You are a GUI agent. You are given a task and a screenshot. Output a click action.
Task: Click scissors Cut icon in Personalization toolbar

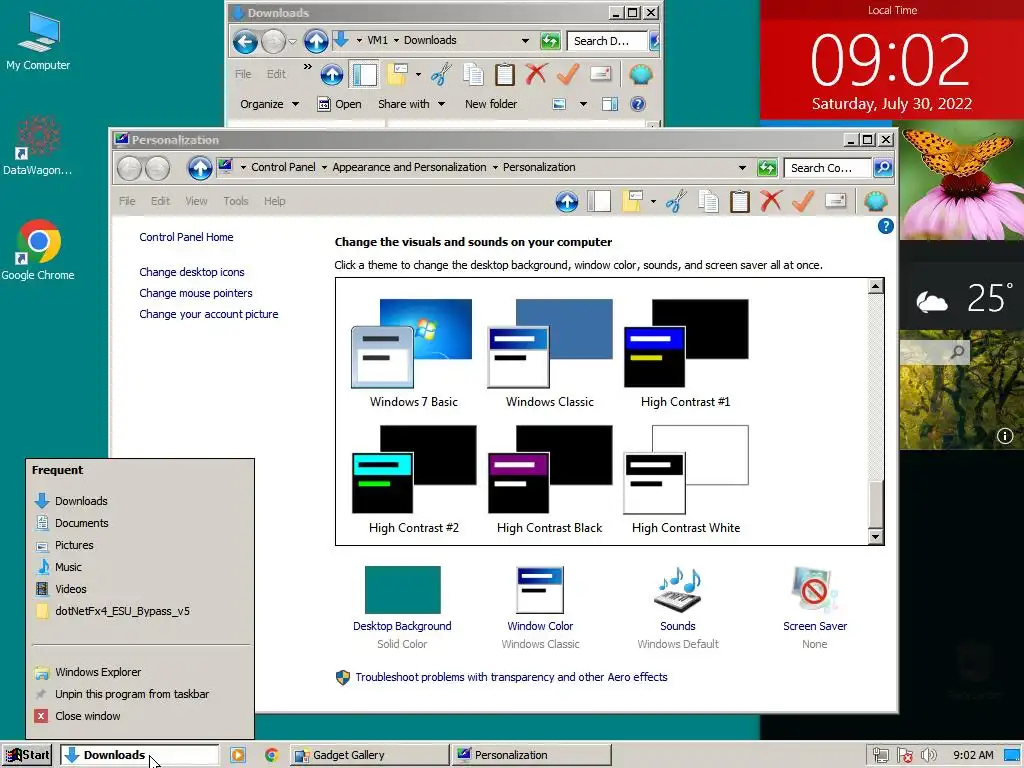(677, 201)
